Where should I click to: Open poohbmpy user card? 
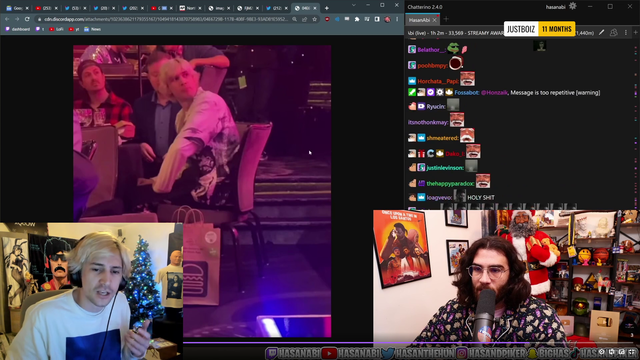433,65
